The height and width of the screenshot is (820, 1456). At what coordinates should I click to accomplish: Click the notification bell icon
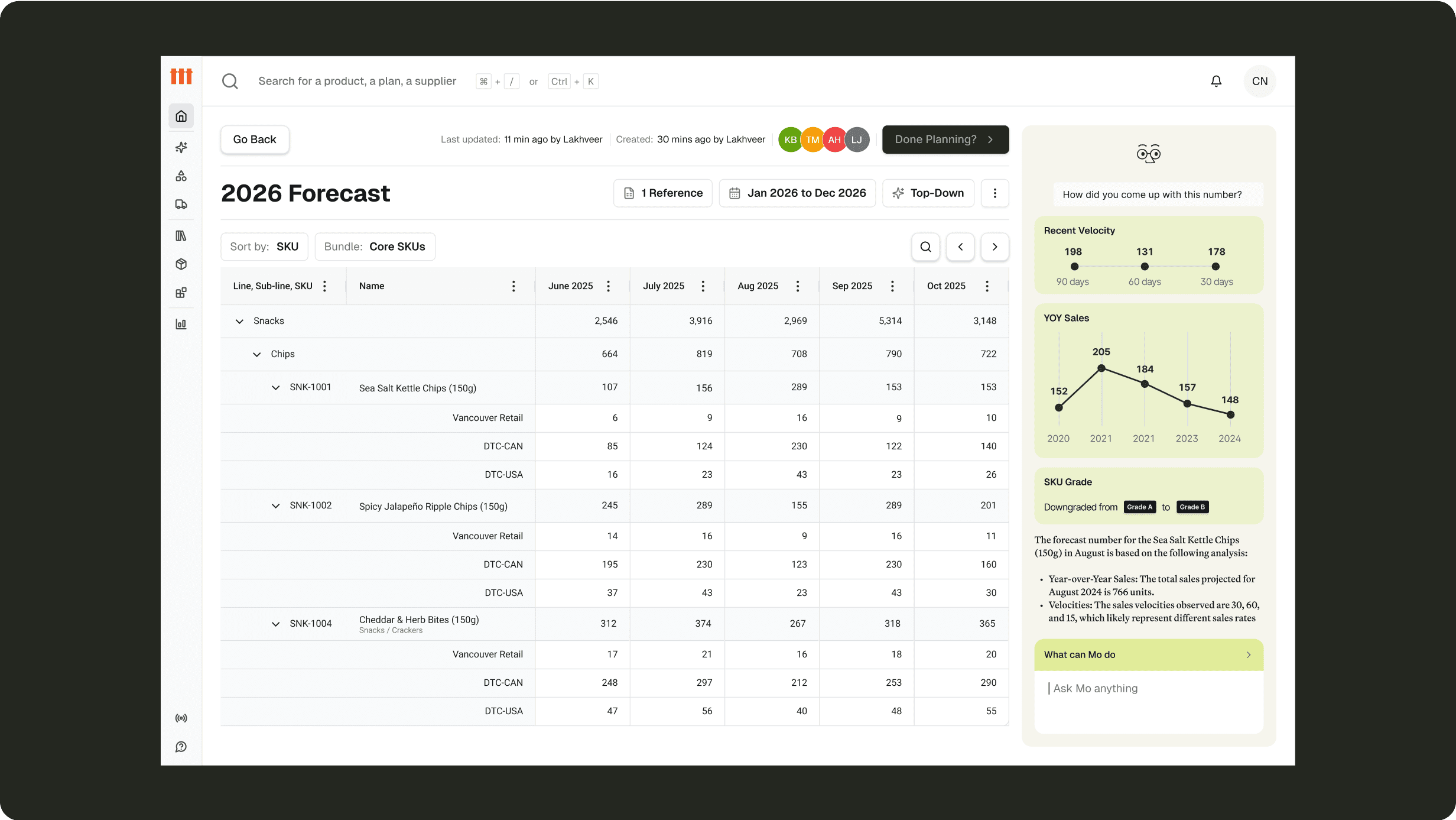[1216, 81]
